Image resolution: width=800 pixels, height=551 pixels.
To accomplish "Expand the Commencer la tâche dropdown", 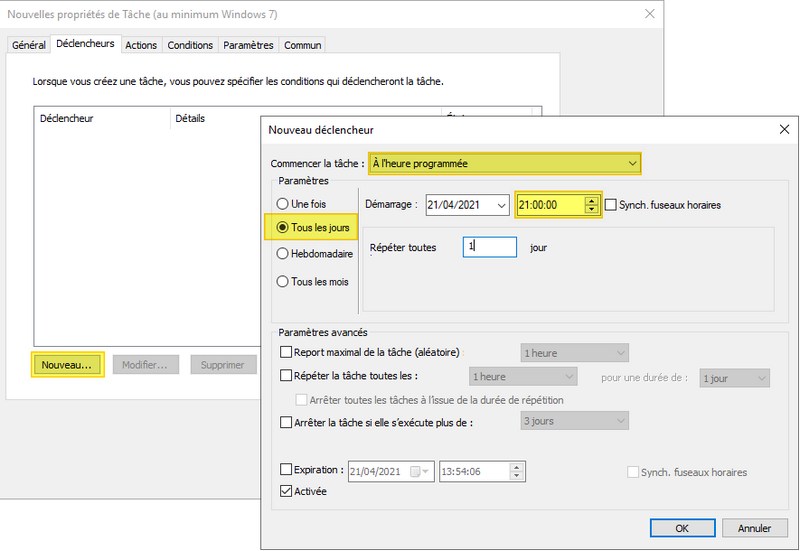I will point(631,163).
